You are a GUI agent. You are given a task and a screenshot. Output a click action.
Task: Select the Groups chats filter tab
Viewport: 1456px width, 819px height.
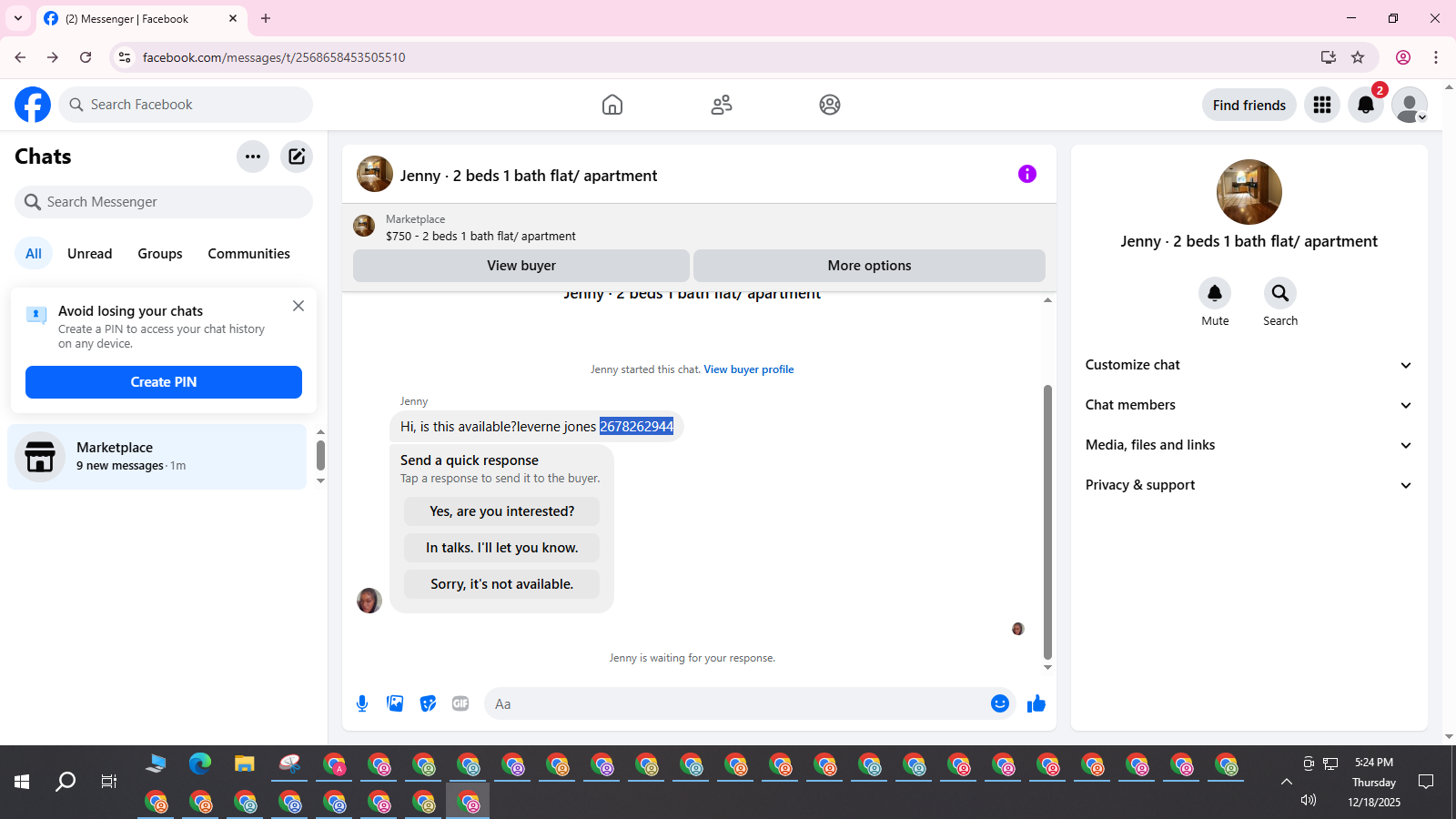point(160,254)
